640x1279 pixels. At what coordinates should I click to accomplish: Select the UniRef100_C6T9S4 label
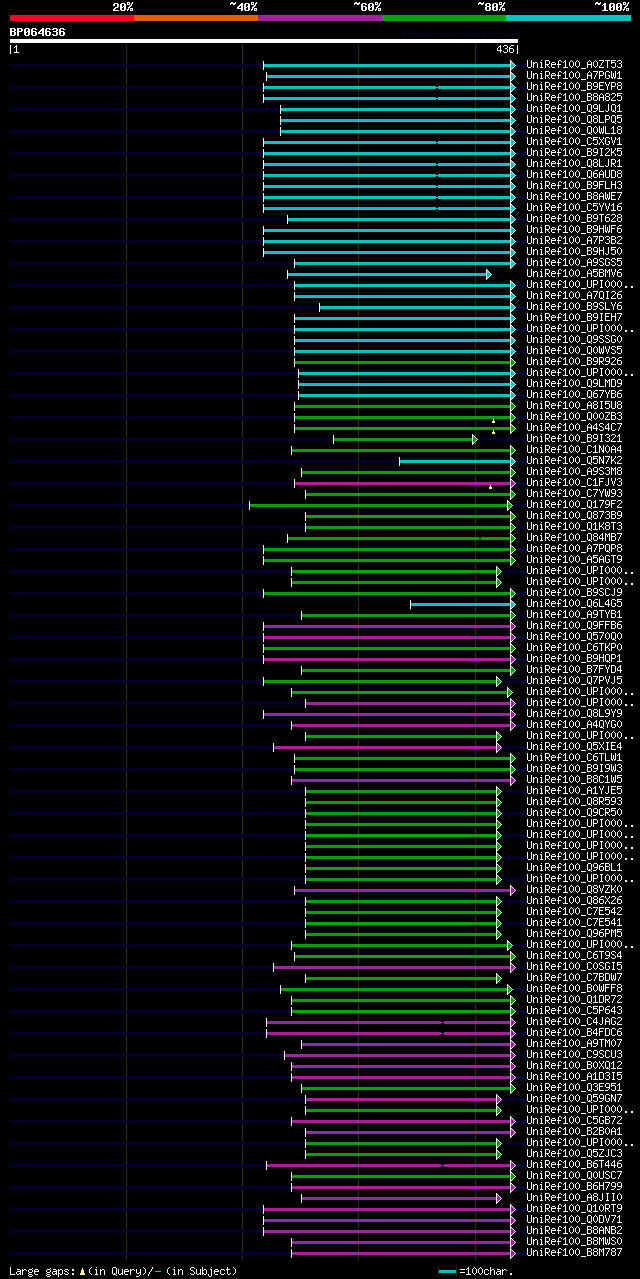[574, 956]
